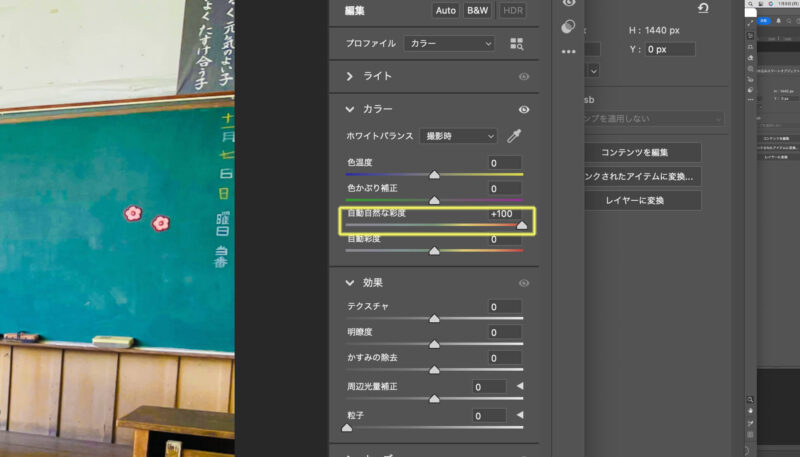The width and height of the screenshot is (800, 457).
Task: Toggle visibility eye for ライト panel
Action: coord(523,77)
